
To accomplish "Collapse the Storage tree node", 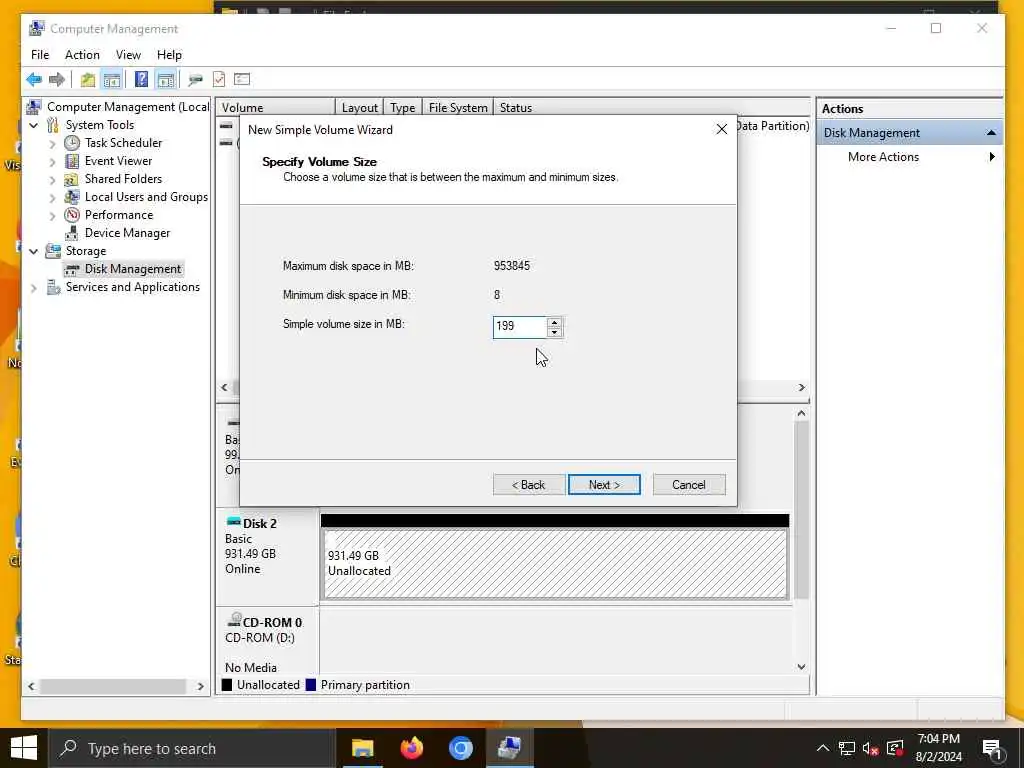I will 34,251.
